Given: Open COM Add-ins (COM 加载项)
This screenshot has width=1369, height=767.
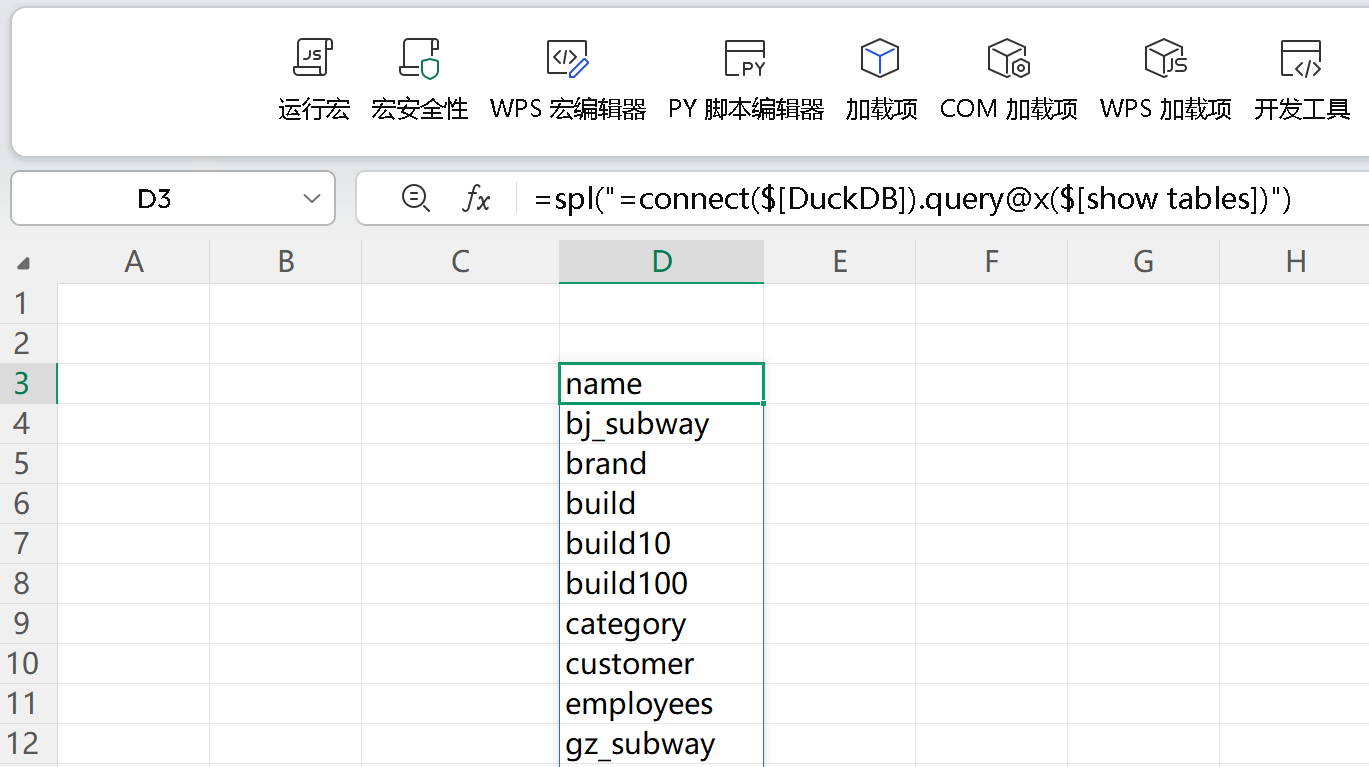Looking at the screenshot, I should (x=1008, y=60).
